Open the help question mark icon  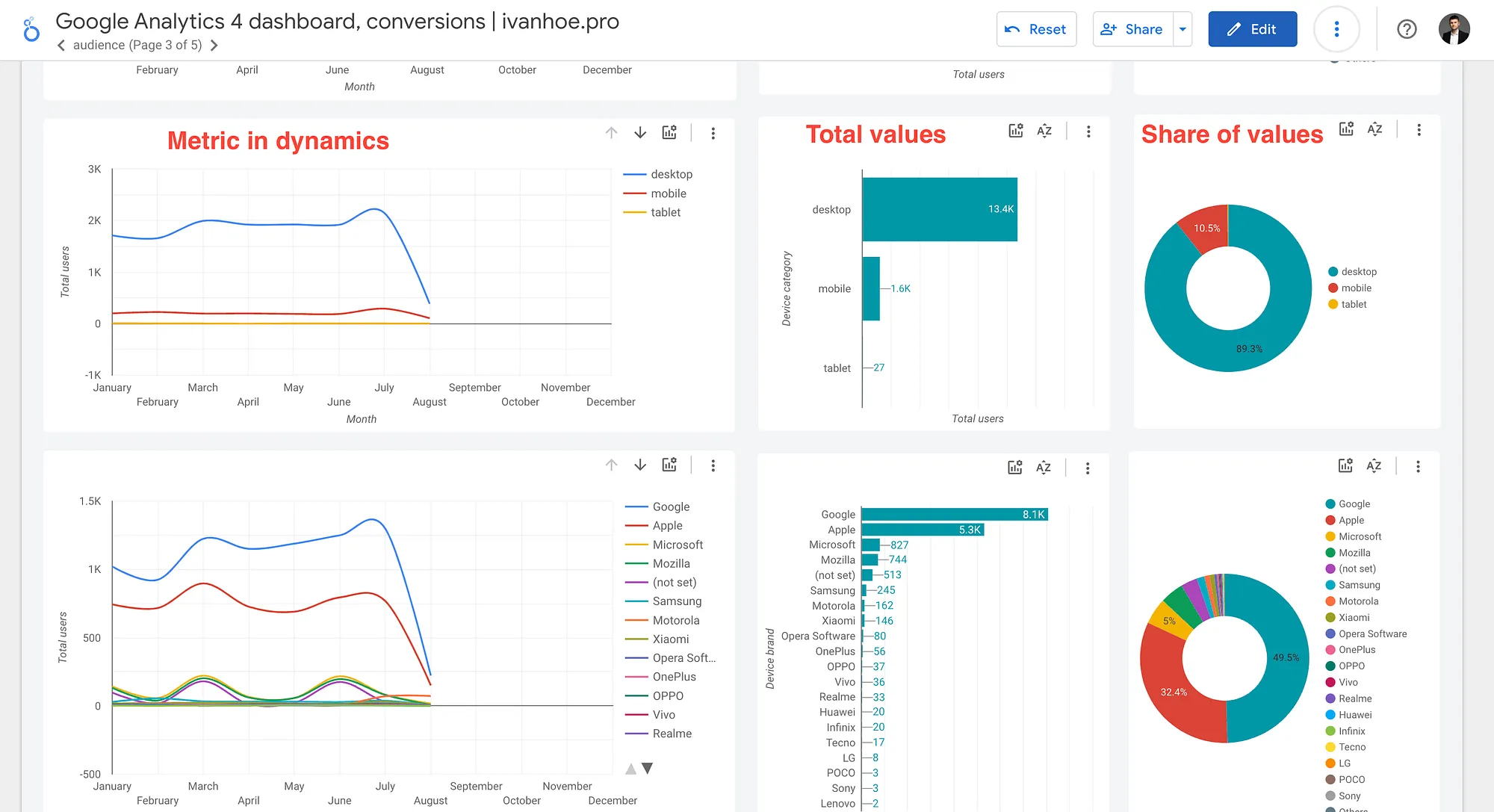pyautogui.click(x=1407, y=29)
